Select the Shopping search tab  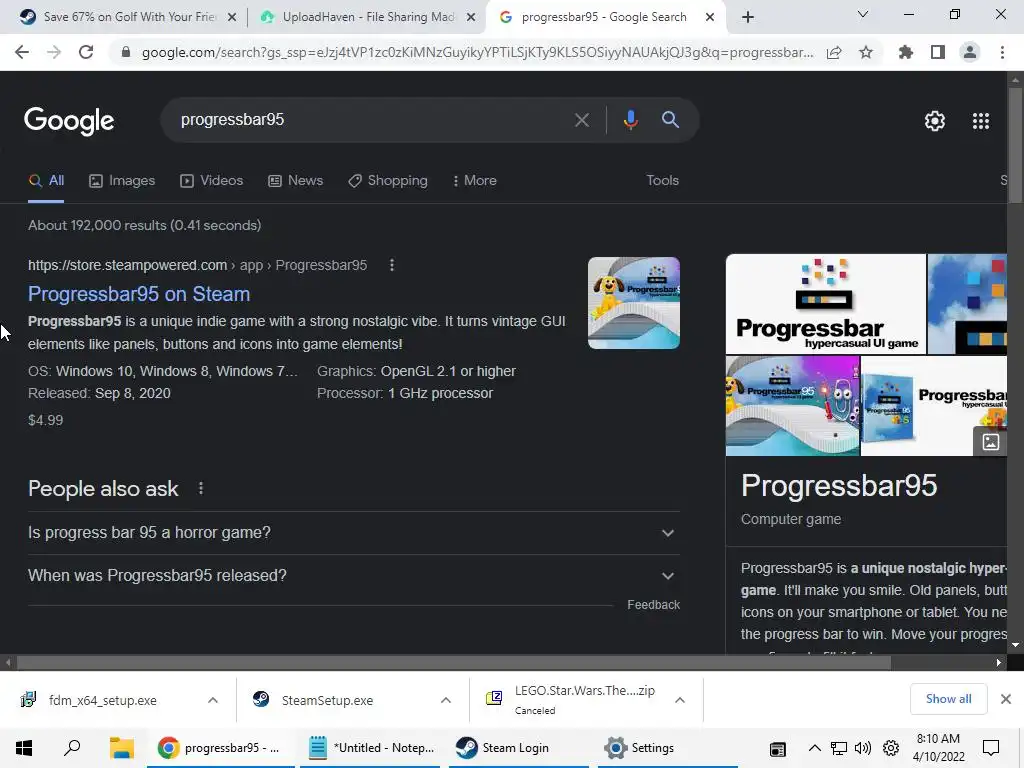pyautogui.click(x=388, y=181)
